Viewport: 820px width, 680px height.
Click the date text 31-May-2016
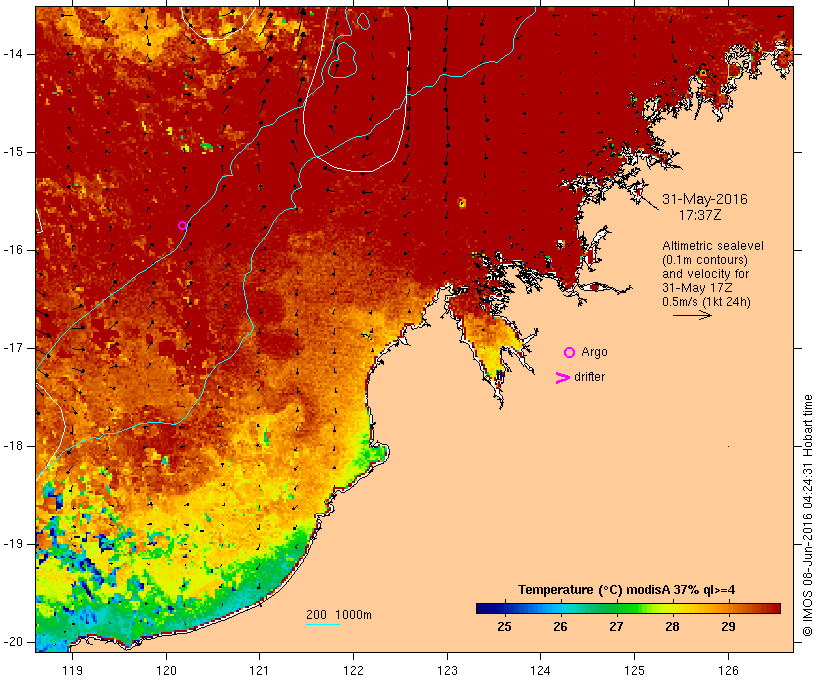(x=704, y=199)
